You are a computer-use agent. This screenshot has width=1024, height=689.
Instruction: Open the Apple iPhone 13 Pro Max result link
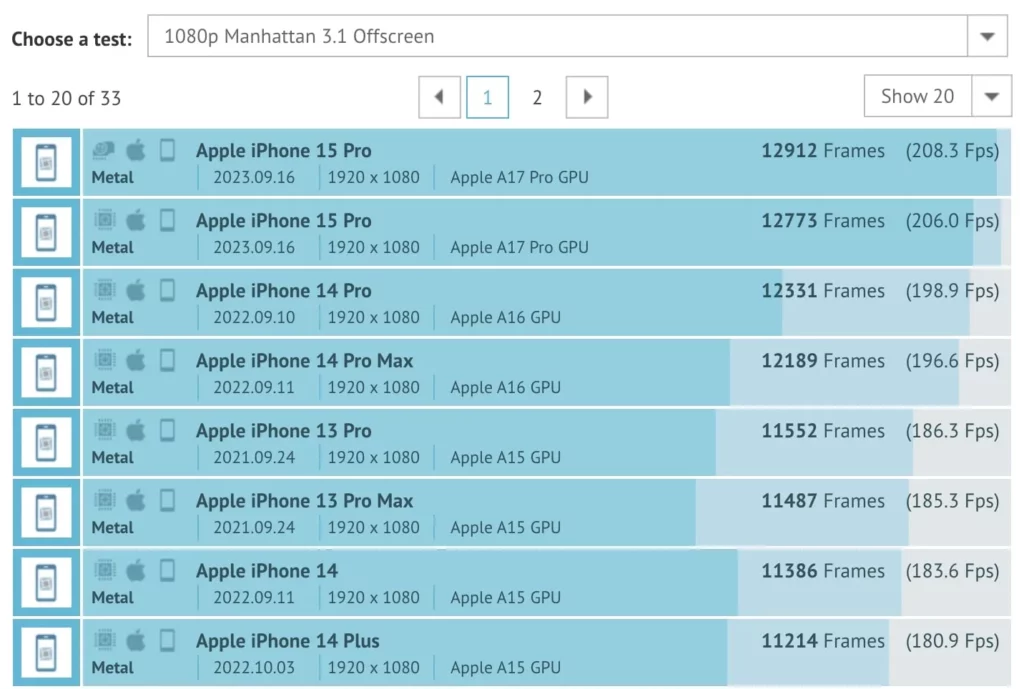tap(304, 501)
